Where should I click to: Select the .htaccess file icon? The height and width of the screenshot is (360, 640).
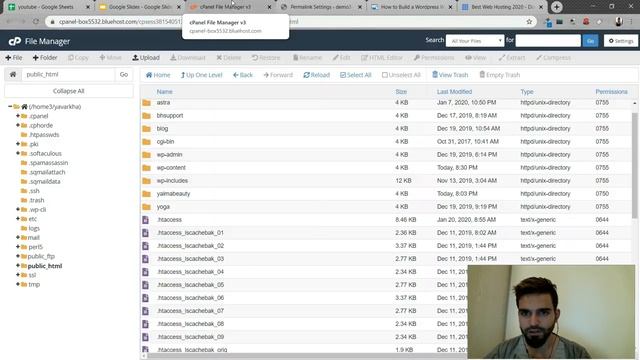point(145,220)
